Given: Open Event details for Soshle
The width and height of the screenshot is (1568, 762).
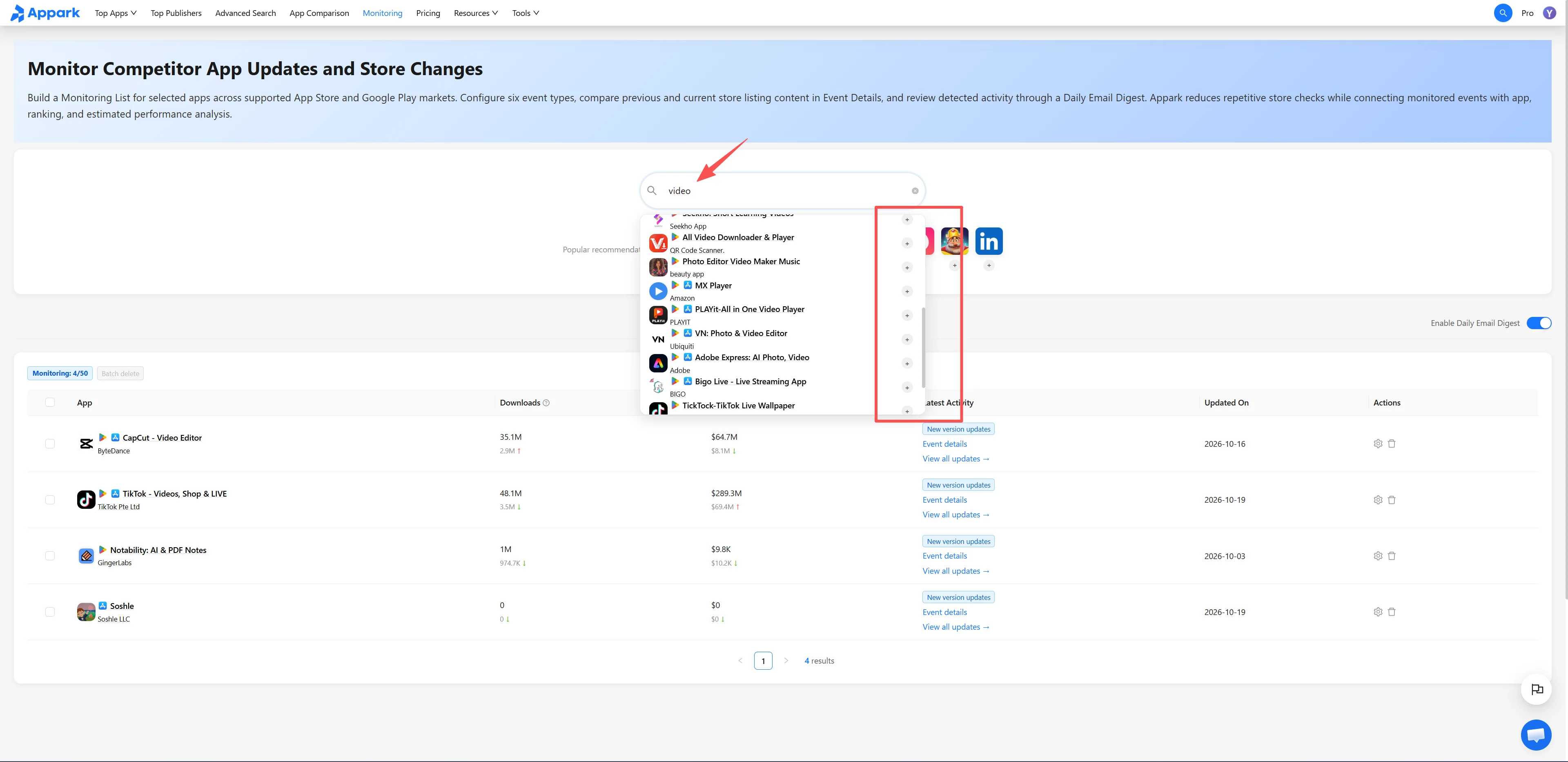Looking at the screenshot, I should [x=944, y=612].
